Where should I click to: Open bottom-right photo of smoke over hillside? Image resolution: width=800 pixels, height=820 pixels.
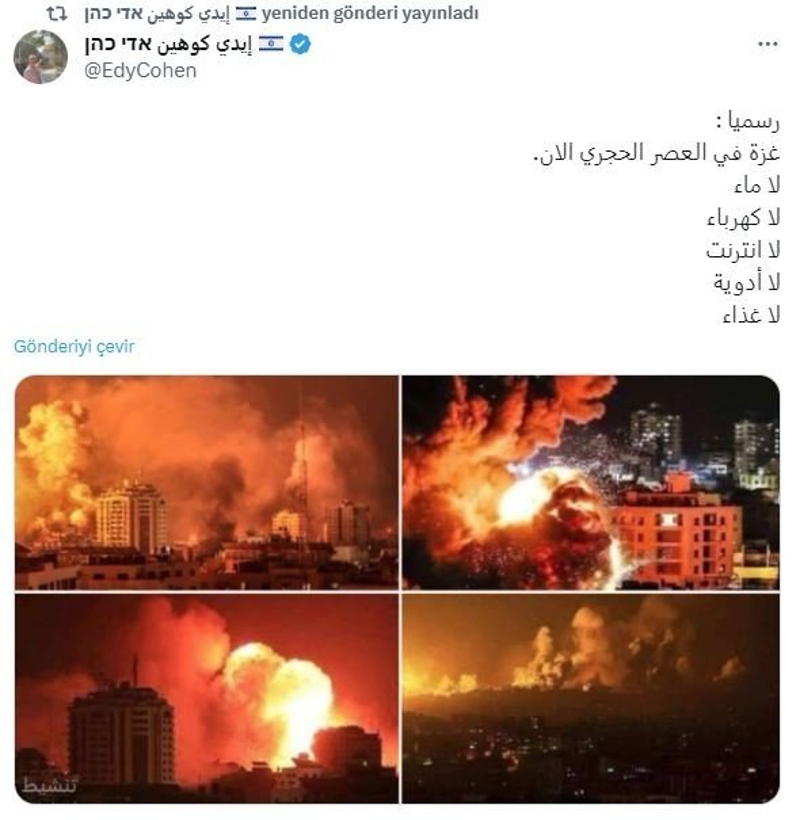(x=591, y=698)
